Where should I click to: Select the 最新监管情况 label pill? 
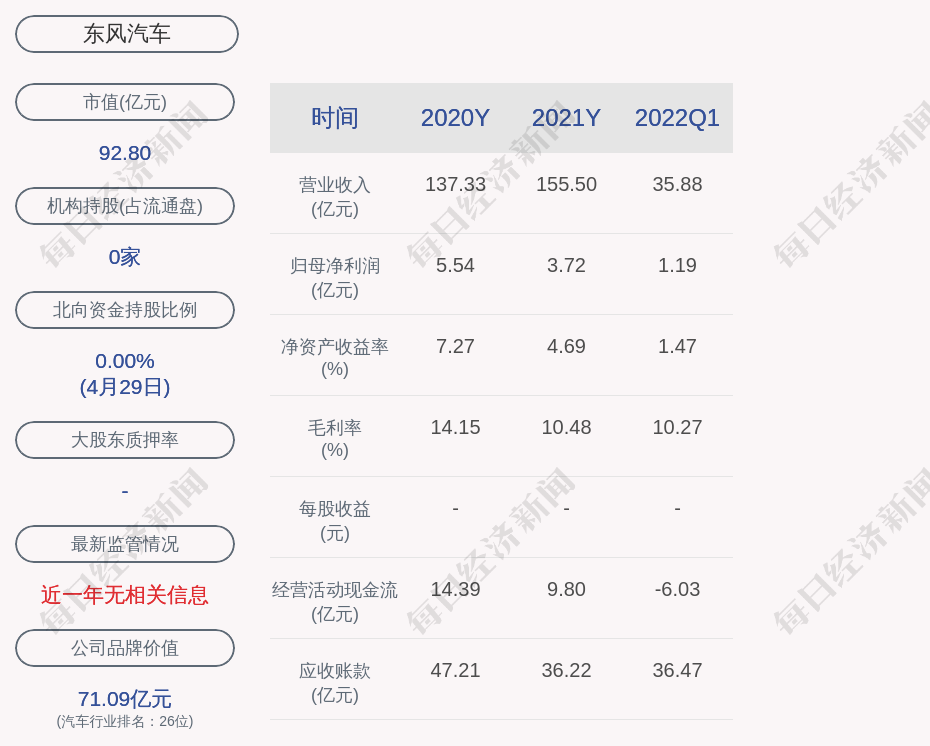pyautogui.click(x=125, y=544)
